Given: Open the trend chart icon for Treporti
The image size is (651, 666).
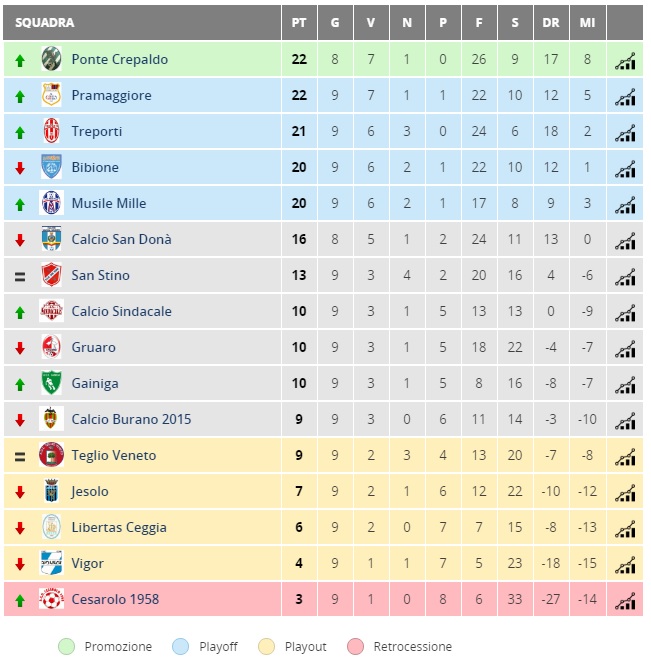Looking at the screenshot, I should pos(625,133).
